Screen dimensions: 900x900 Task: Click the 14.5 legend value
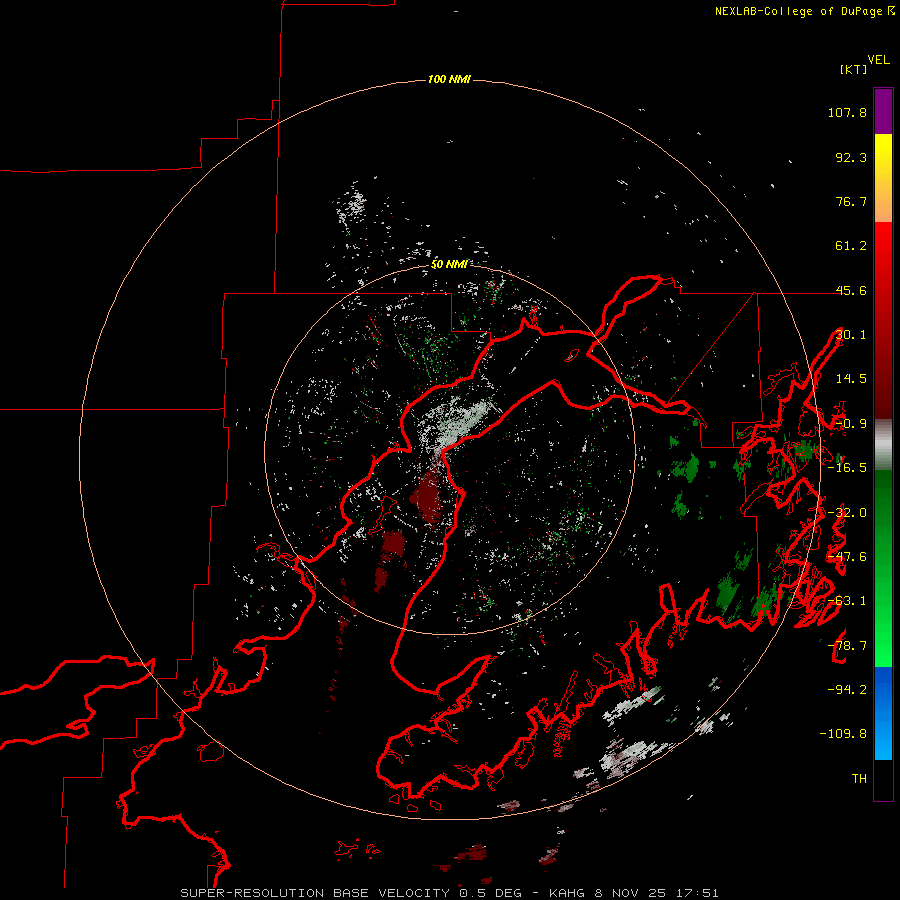[851, 379]
